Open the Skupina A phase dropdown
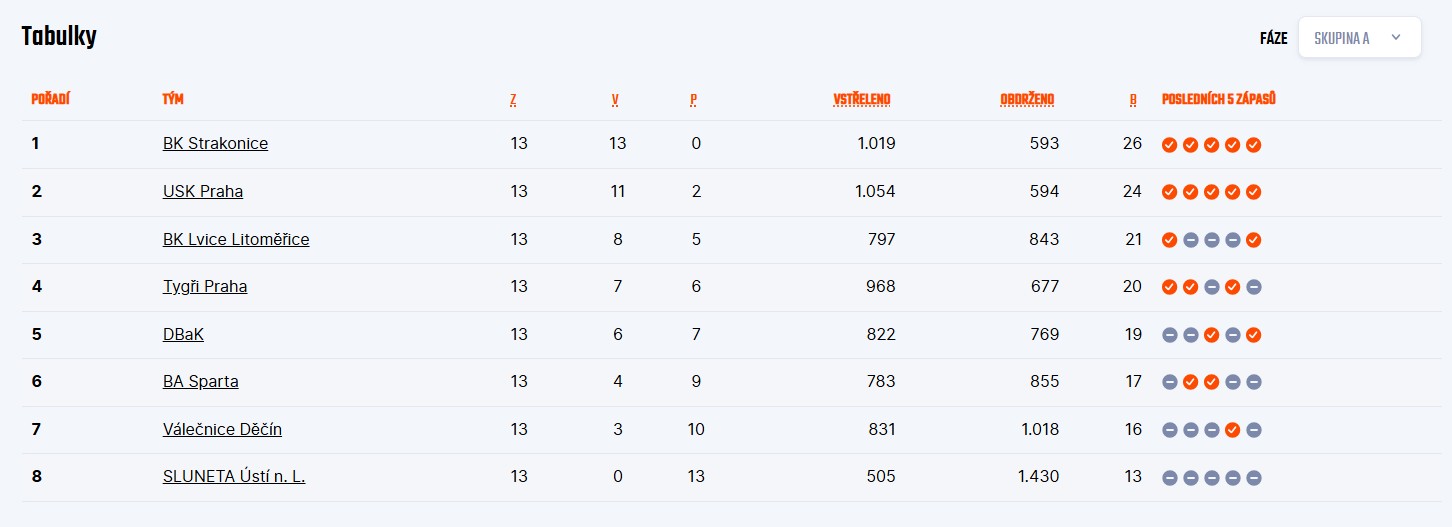The height and width of the screenshot is (527, 1452). click(1358, 38)
